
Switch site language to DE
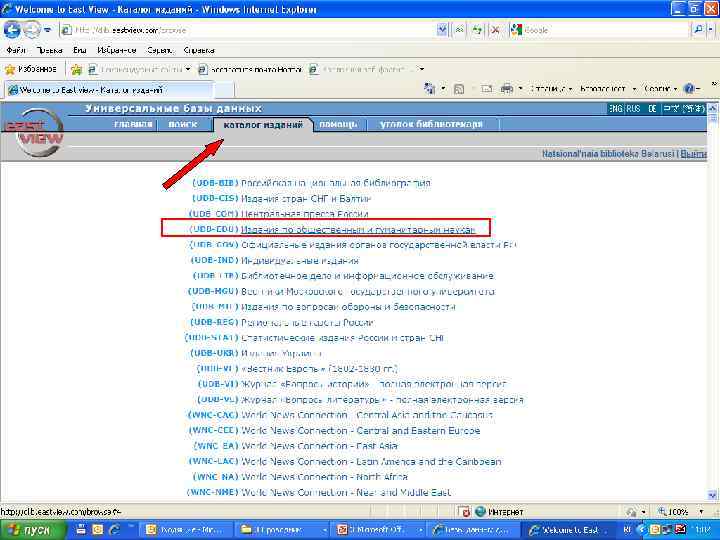click(652, 109)
